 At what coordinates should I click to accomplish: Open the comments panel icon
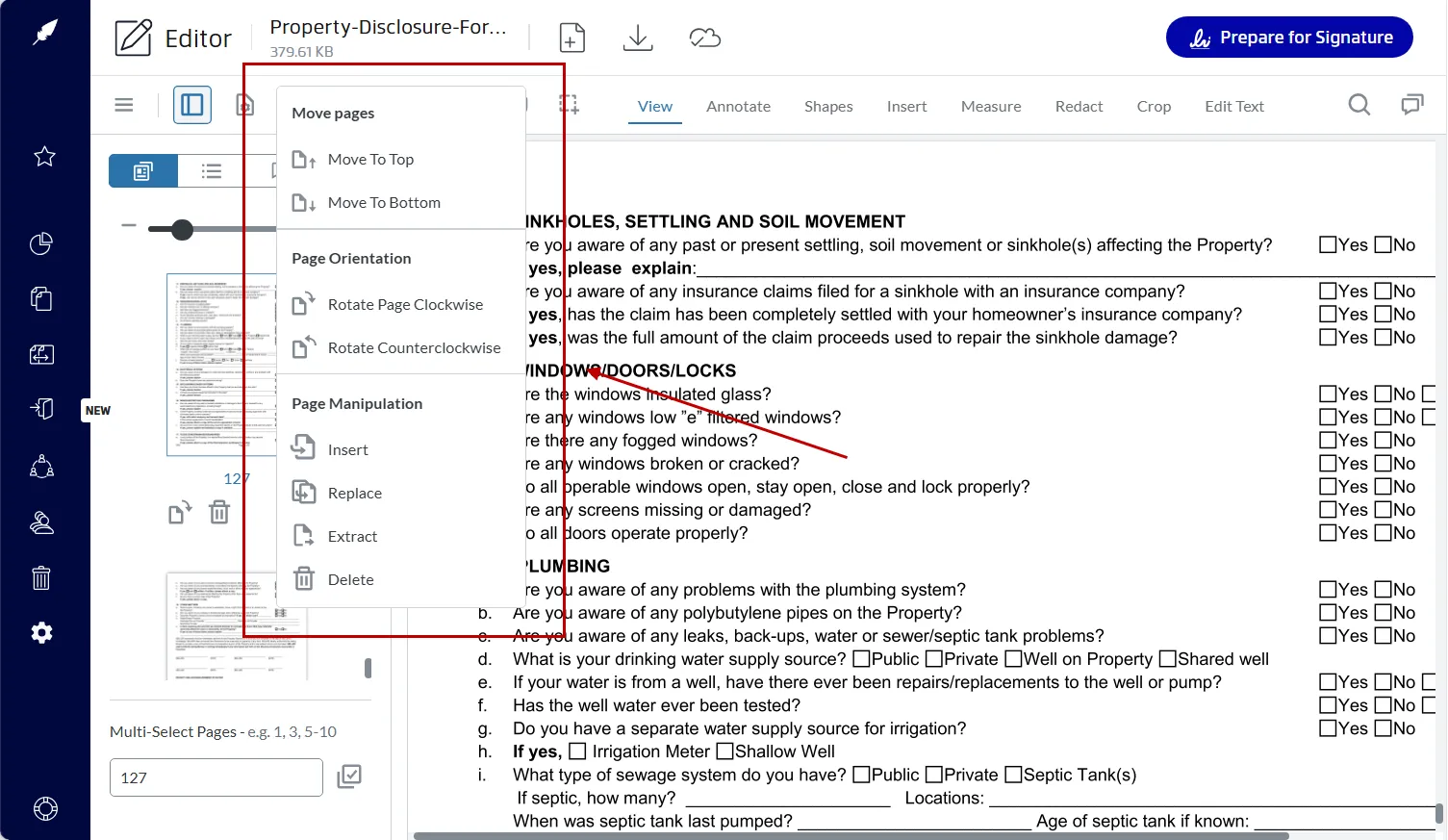(1412, 105)
